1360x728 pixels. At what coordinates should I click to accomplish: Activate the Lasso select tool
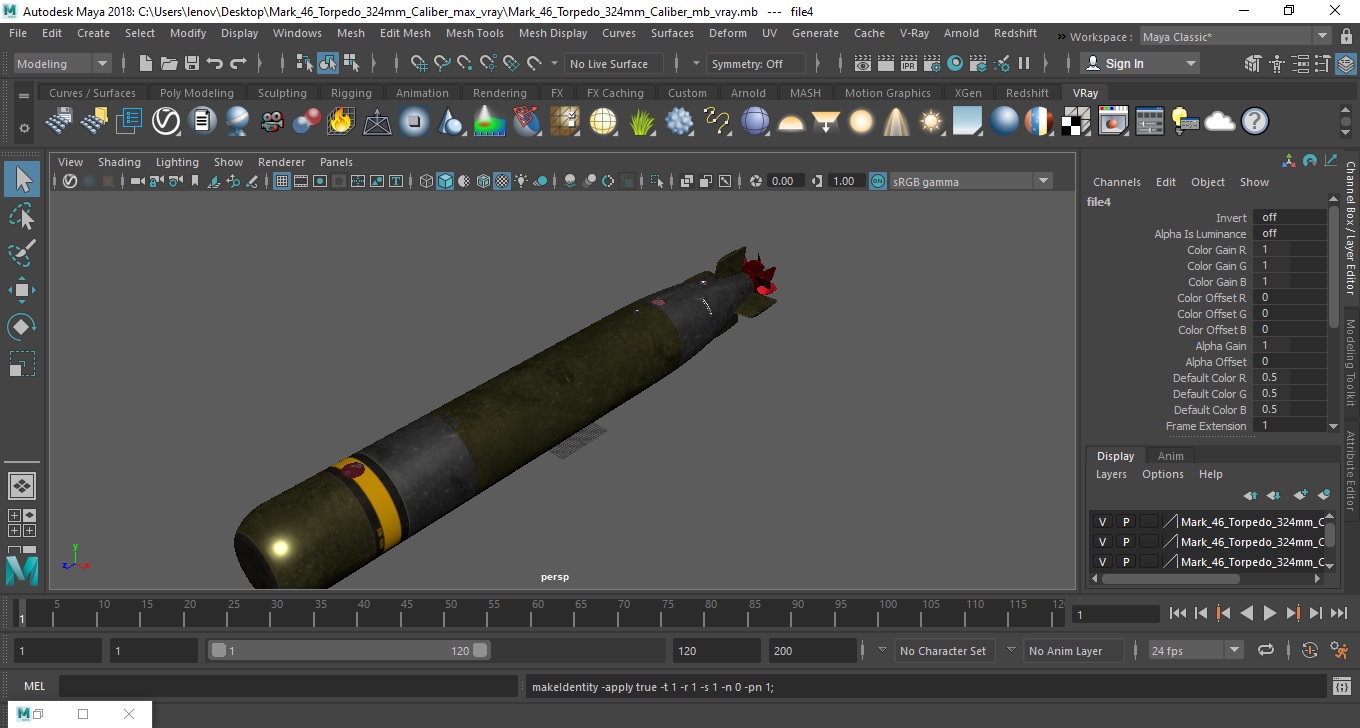click(x=22, y=216)
